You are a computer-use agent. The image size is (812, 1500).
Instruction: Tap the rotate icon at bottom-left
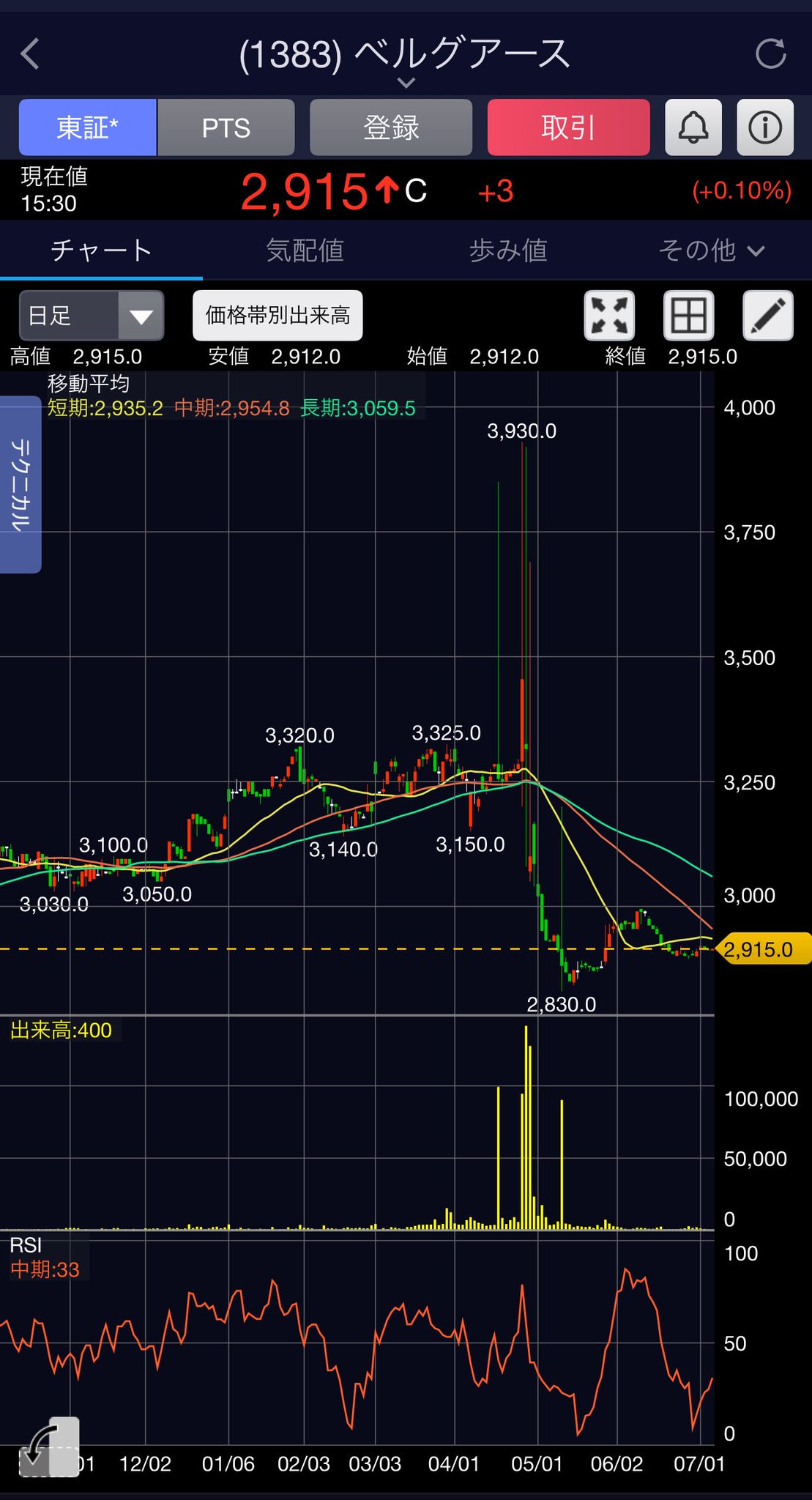tap(48, 1447)
